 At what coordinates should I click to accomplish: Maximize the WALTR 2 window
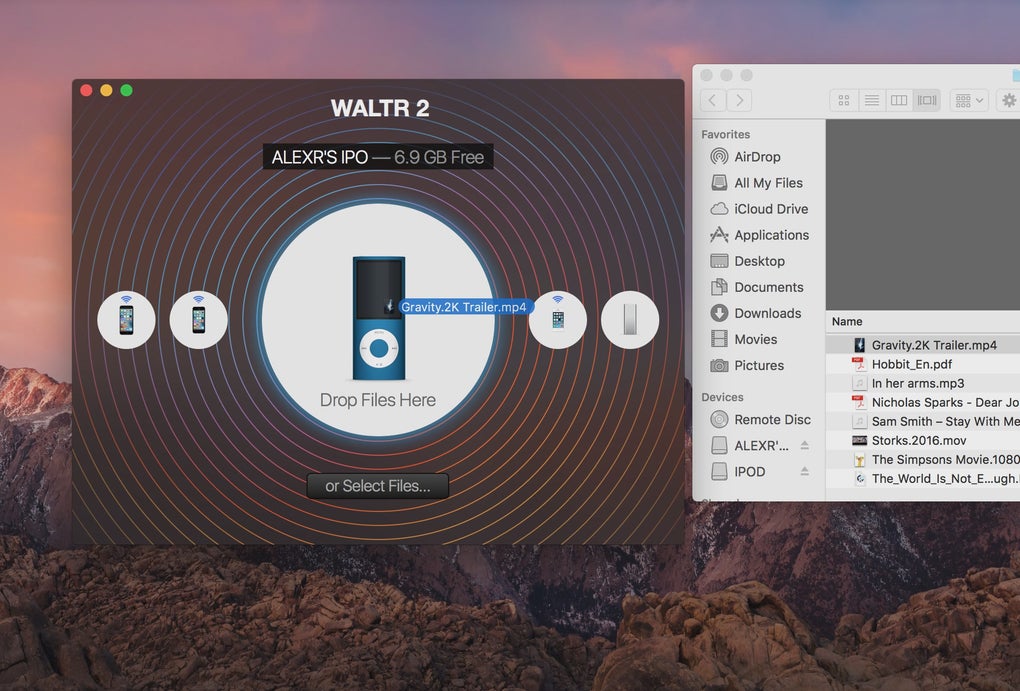(x=127, y=90)
